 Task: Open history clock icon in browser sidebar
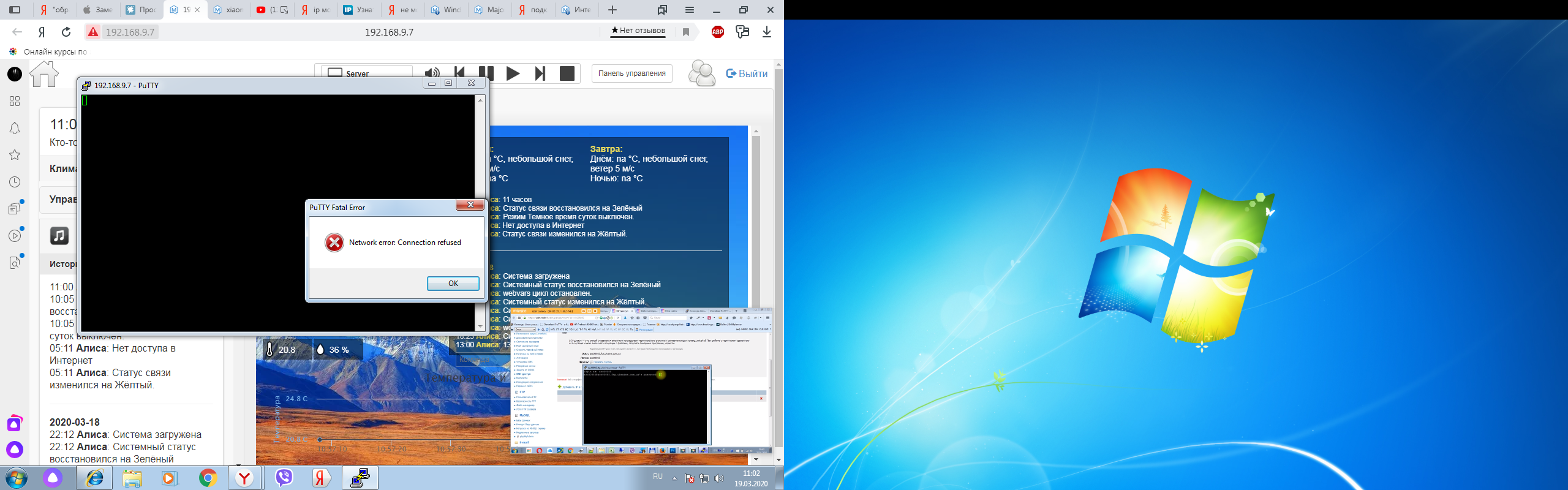point(15,182)
